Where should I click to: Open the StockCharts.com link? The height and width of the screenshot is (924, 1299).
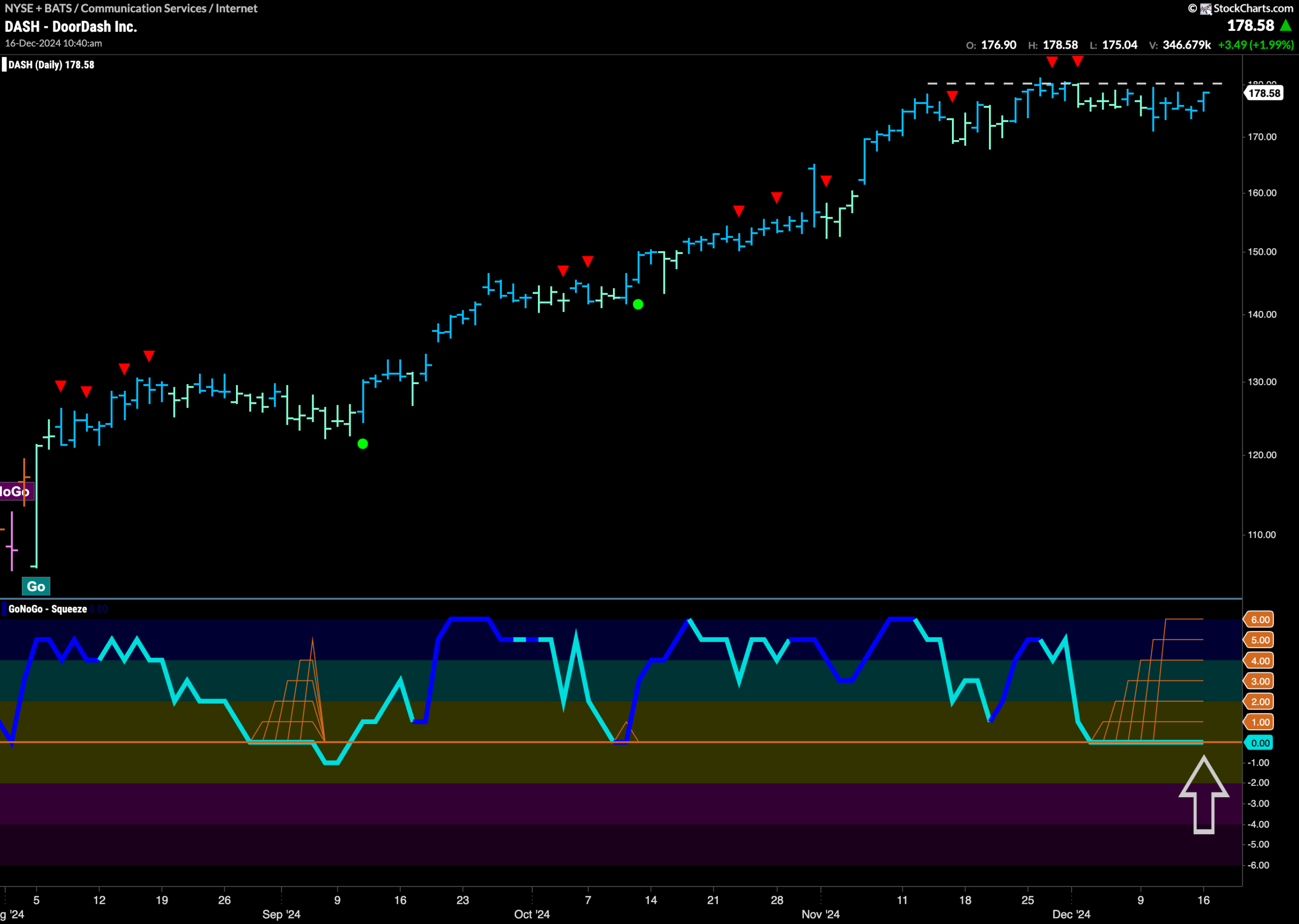click(1253, 9)
